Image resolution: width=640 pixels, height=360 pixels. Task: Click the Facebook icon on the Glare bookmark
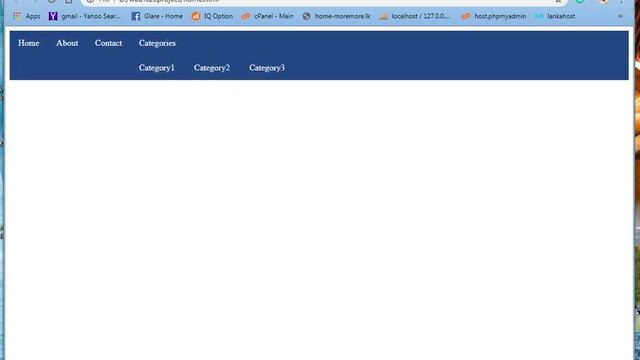(x=136, y=16)
